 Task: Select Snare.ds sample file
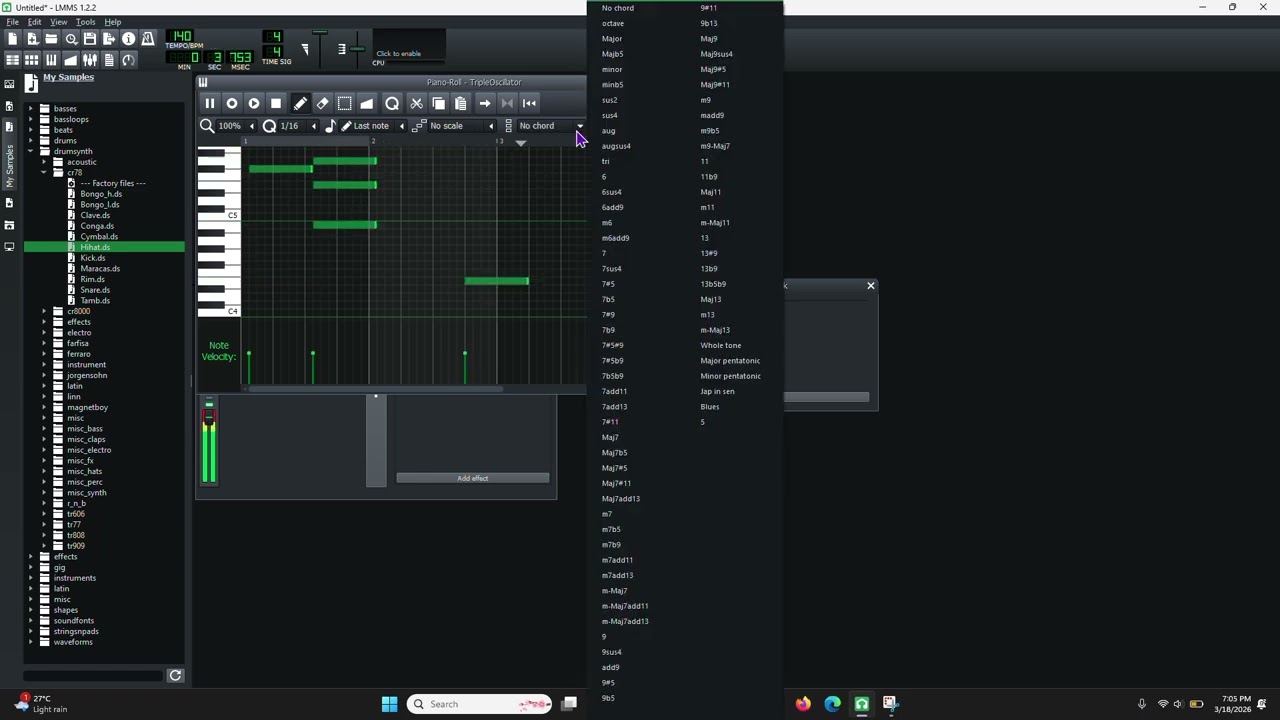click(95, 290)
